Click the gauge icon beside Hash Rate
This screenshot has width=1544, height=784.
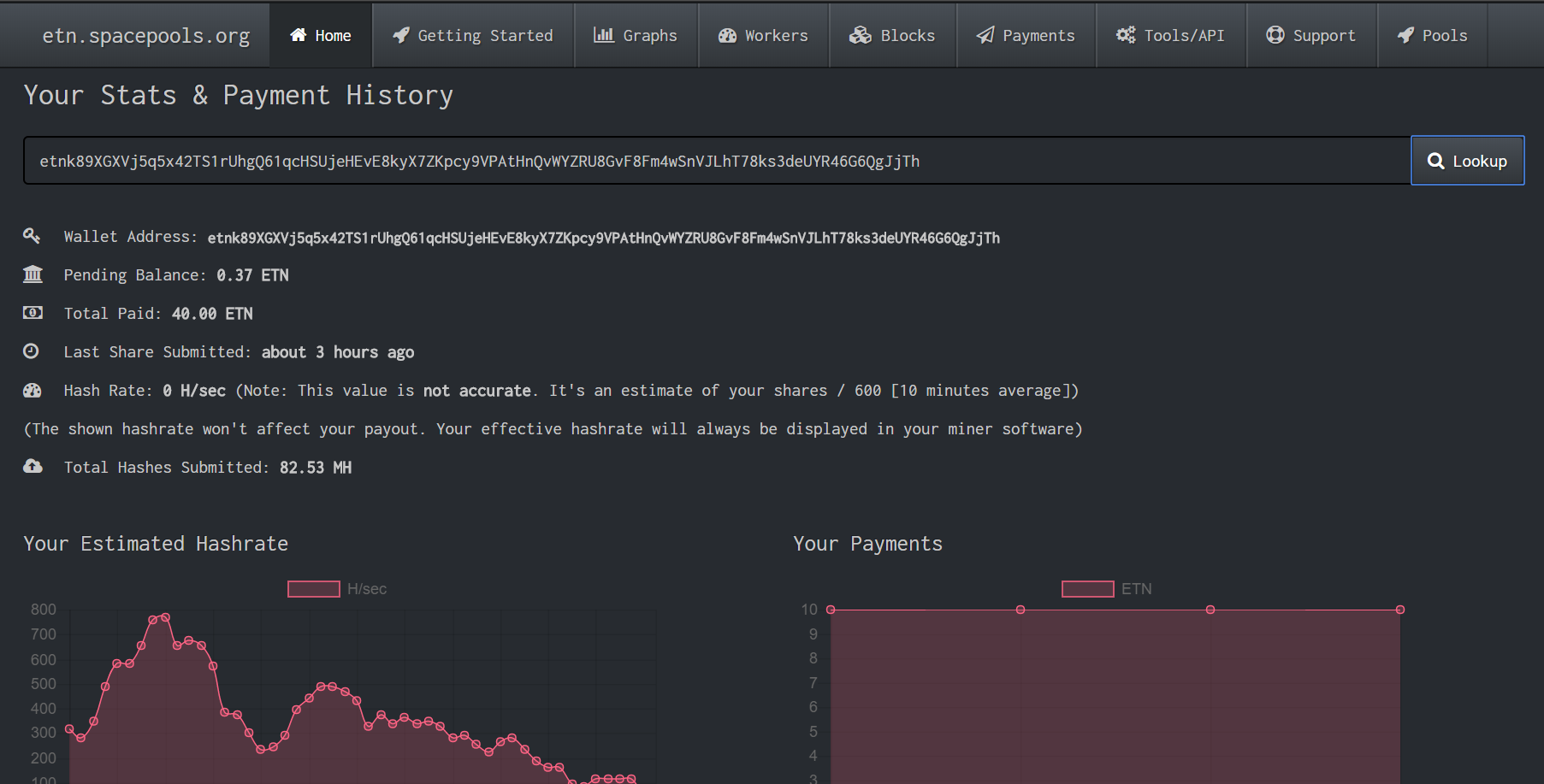(33, 390)
